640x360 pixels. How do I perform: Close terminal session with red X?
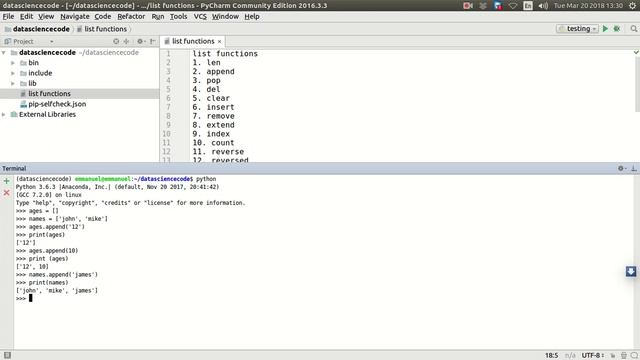click(x=7, y=192)
